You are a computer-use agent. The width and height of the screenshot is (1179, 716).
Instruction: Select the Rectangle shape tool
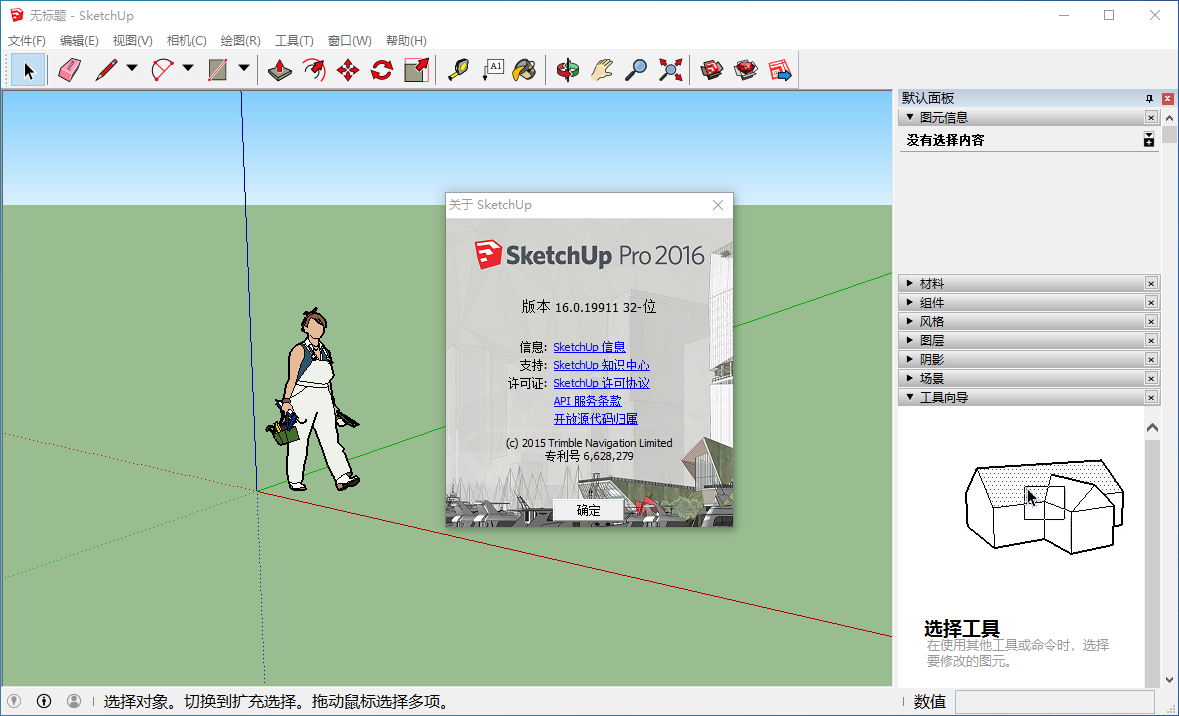coord(218,71)
